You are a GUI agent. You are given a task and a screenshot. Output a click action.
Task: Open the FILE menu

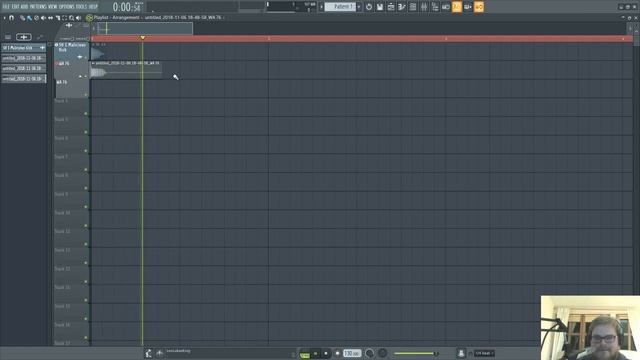pyautogui.click(x=6, y=7)
